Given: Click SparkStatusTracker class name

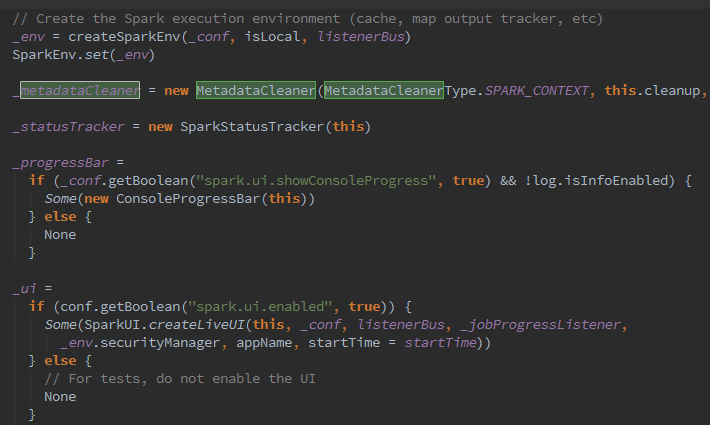Looking at the screenshot, I should pyautogui.click(x=252, y=127).
